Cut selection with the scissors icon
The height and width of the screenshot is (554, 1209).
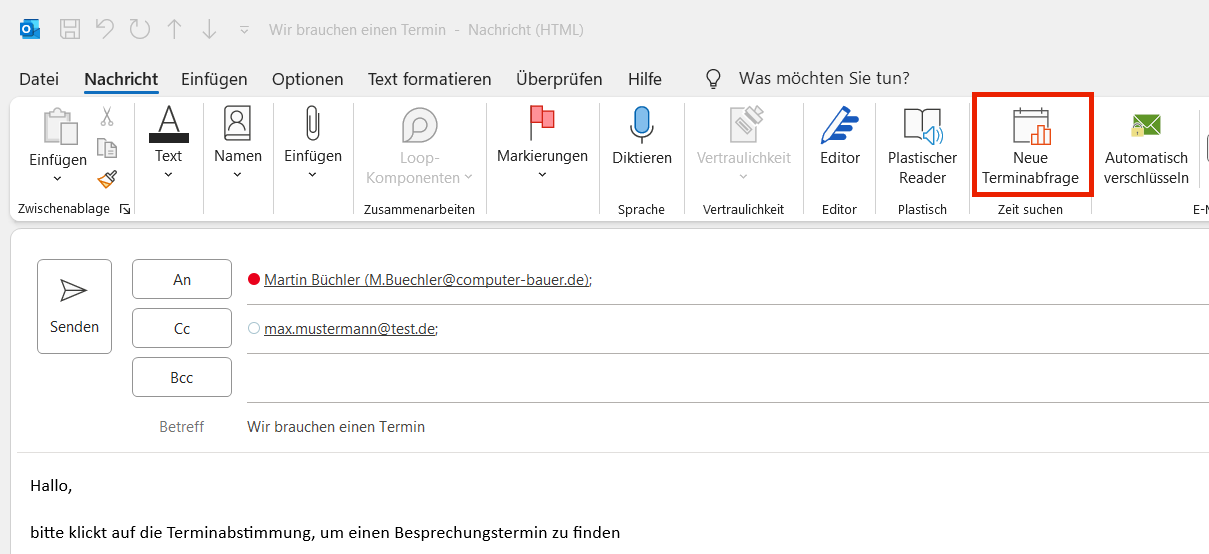pyautogui.click(x=107, y=117)
